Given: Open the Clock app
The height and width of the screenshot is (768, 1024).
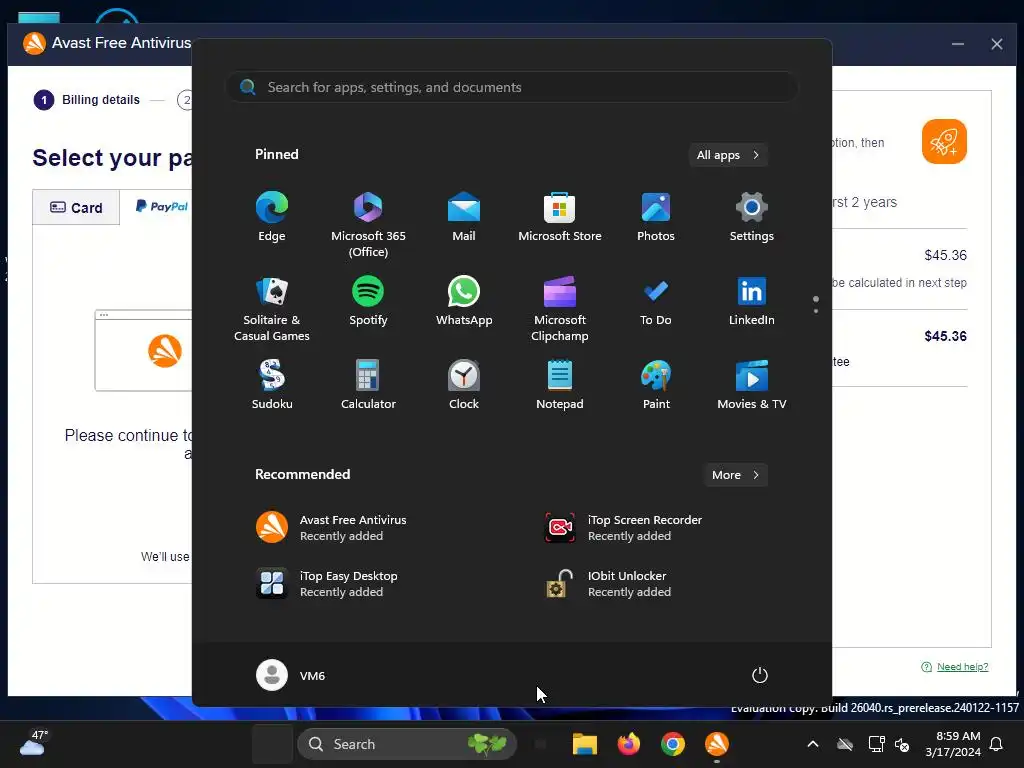Looking at the screenshot, I should (x=464, y=385).
